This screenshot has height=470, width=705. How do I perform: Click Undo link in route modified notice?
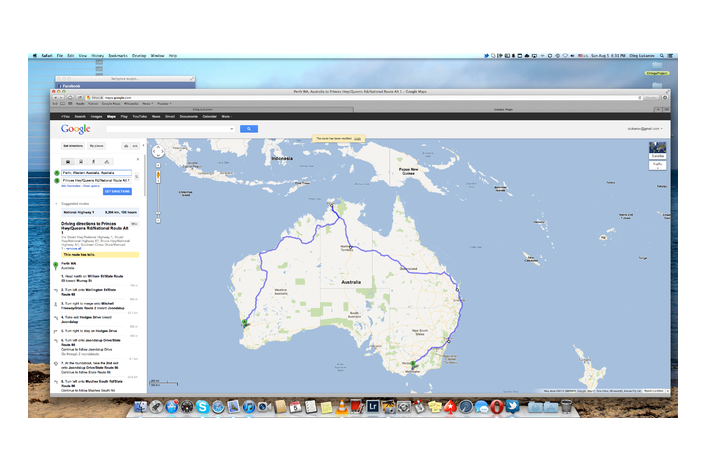[357, 139]
